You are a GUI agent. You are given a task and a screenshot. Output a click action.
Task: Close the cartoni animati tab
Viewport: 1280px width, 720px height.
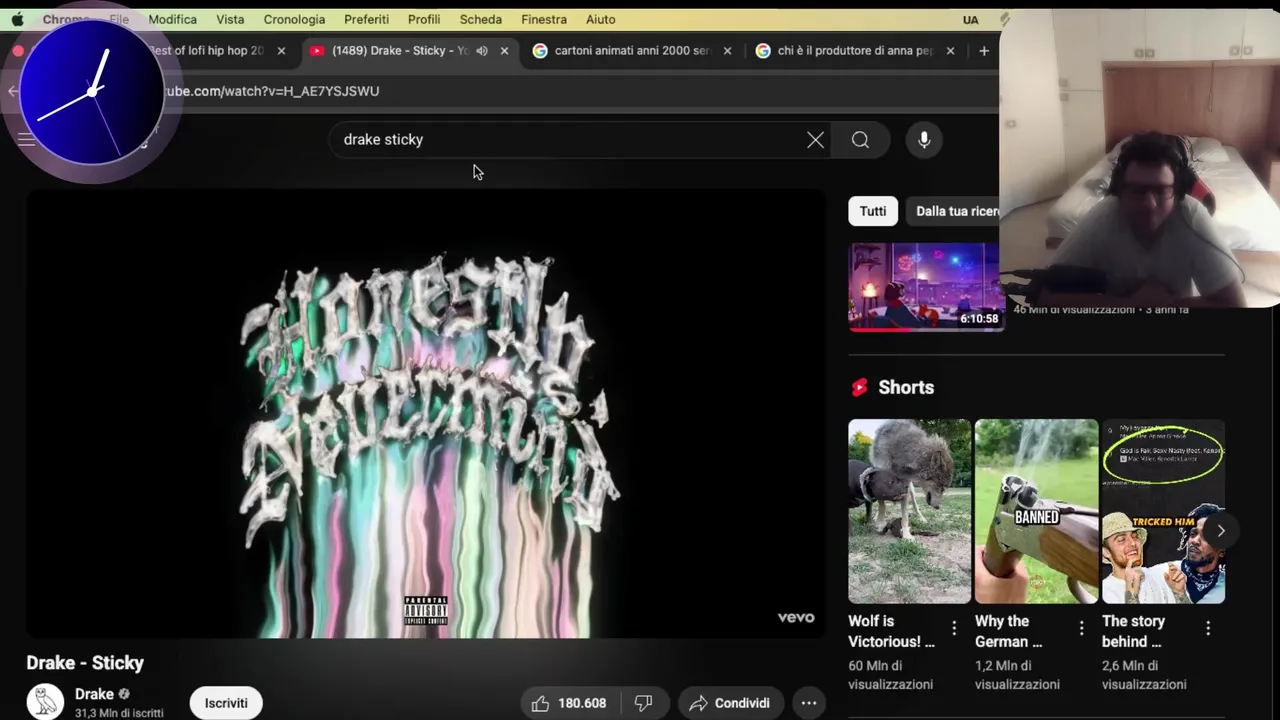pos(727,50)
